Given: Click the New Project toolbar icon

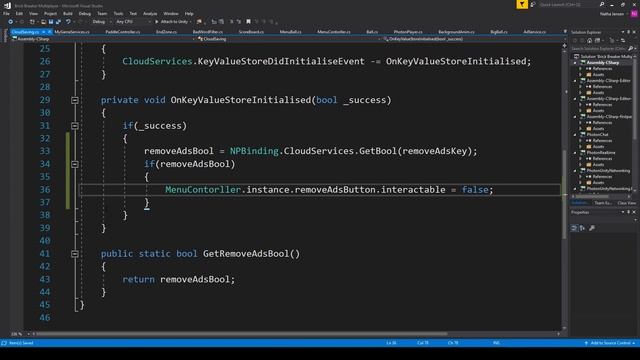Looking at the screenshot, I should click(x=32, y=22).
